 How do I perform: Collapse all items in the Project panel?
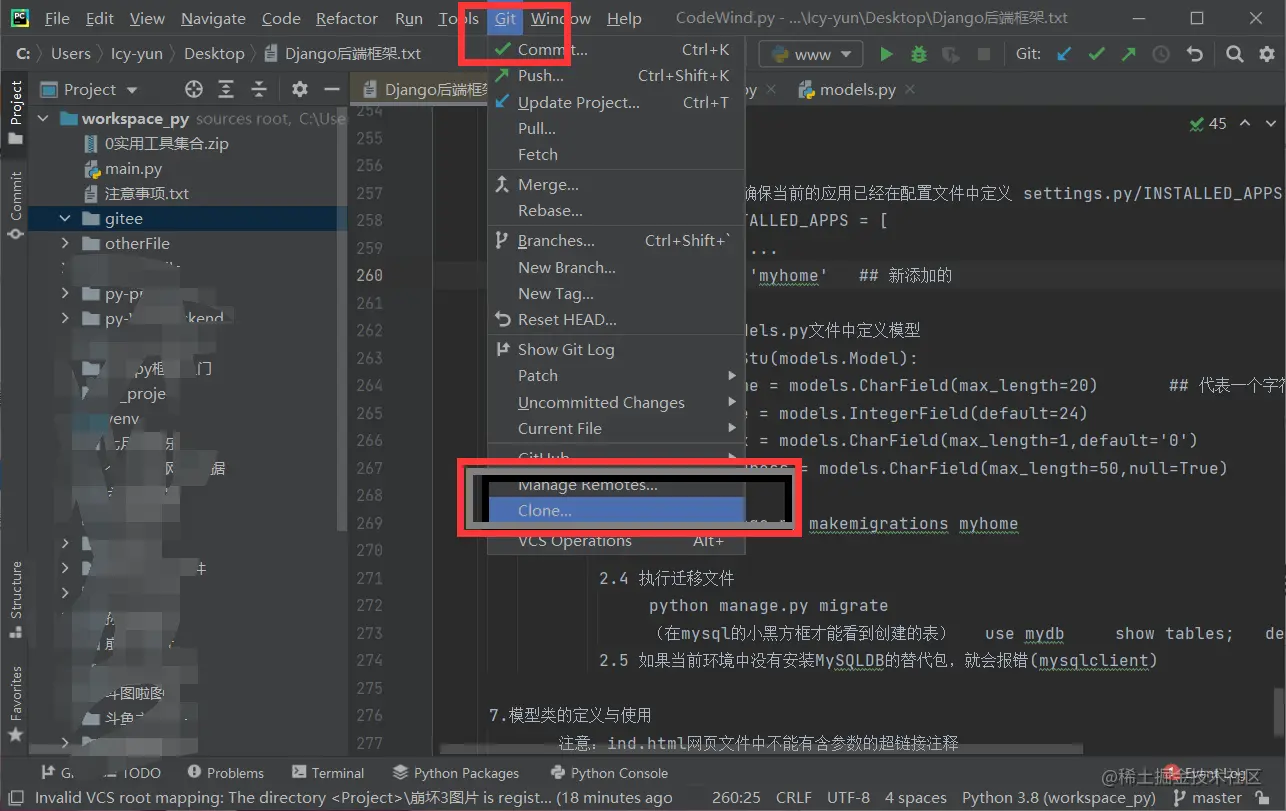pyautogui.click(x=259, y=89)
